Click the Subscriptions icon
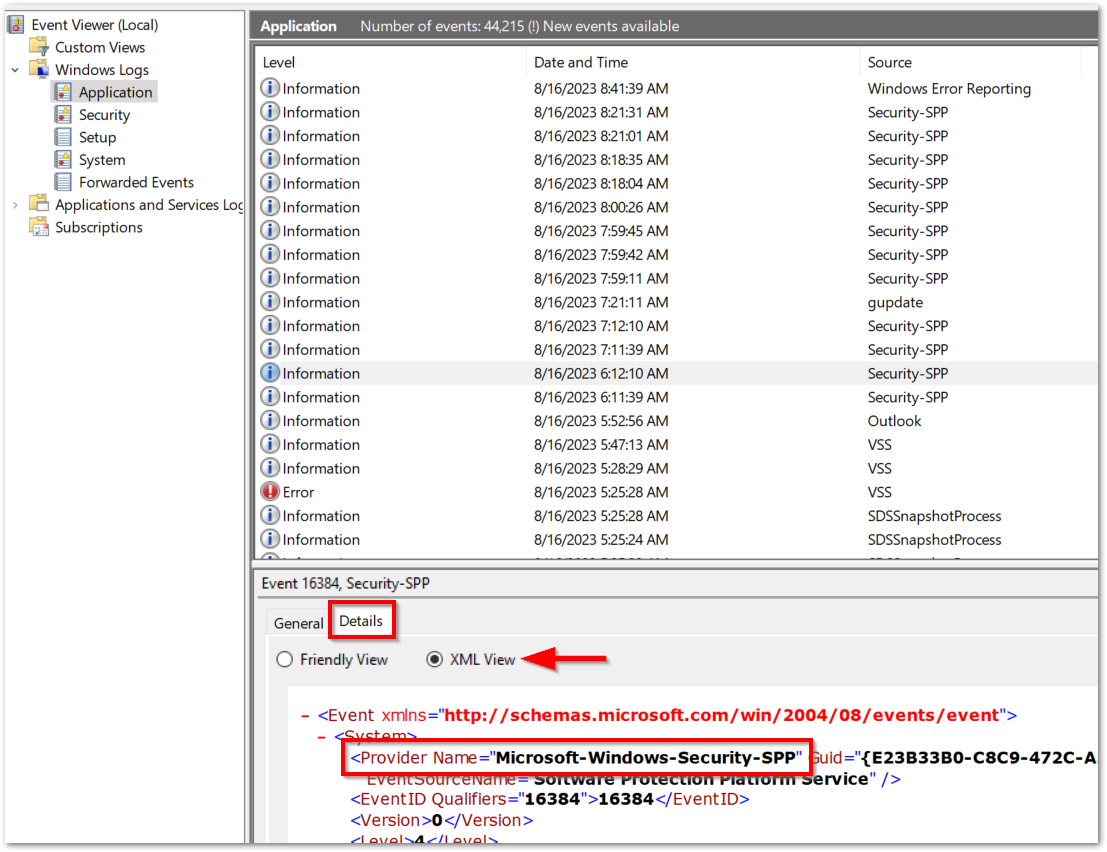 [40, 227]
